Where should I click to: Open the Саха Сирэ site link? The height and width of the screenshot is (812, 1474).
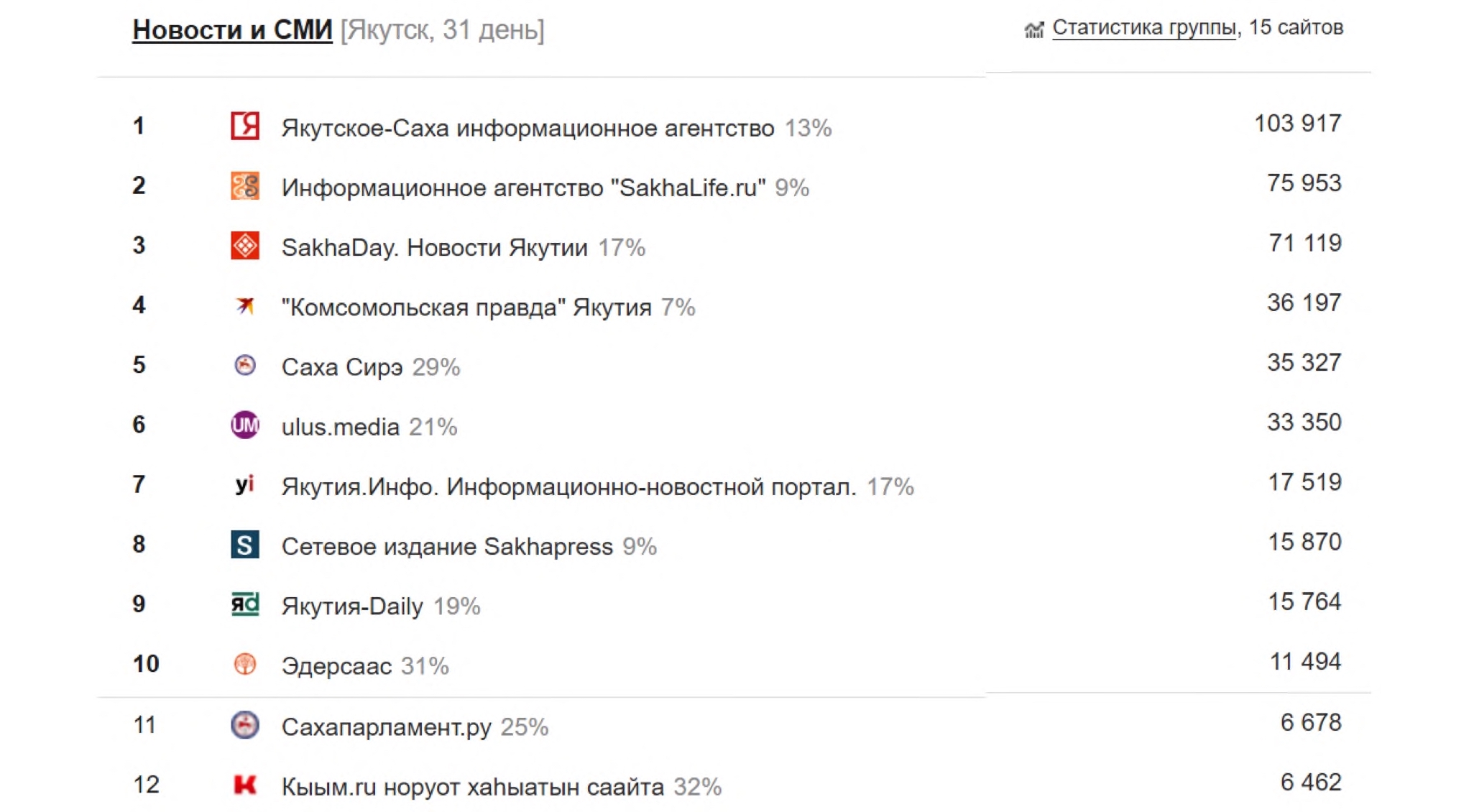click(341, 367)
